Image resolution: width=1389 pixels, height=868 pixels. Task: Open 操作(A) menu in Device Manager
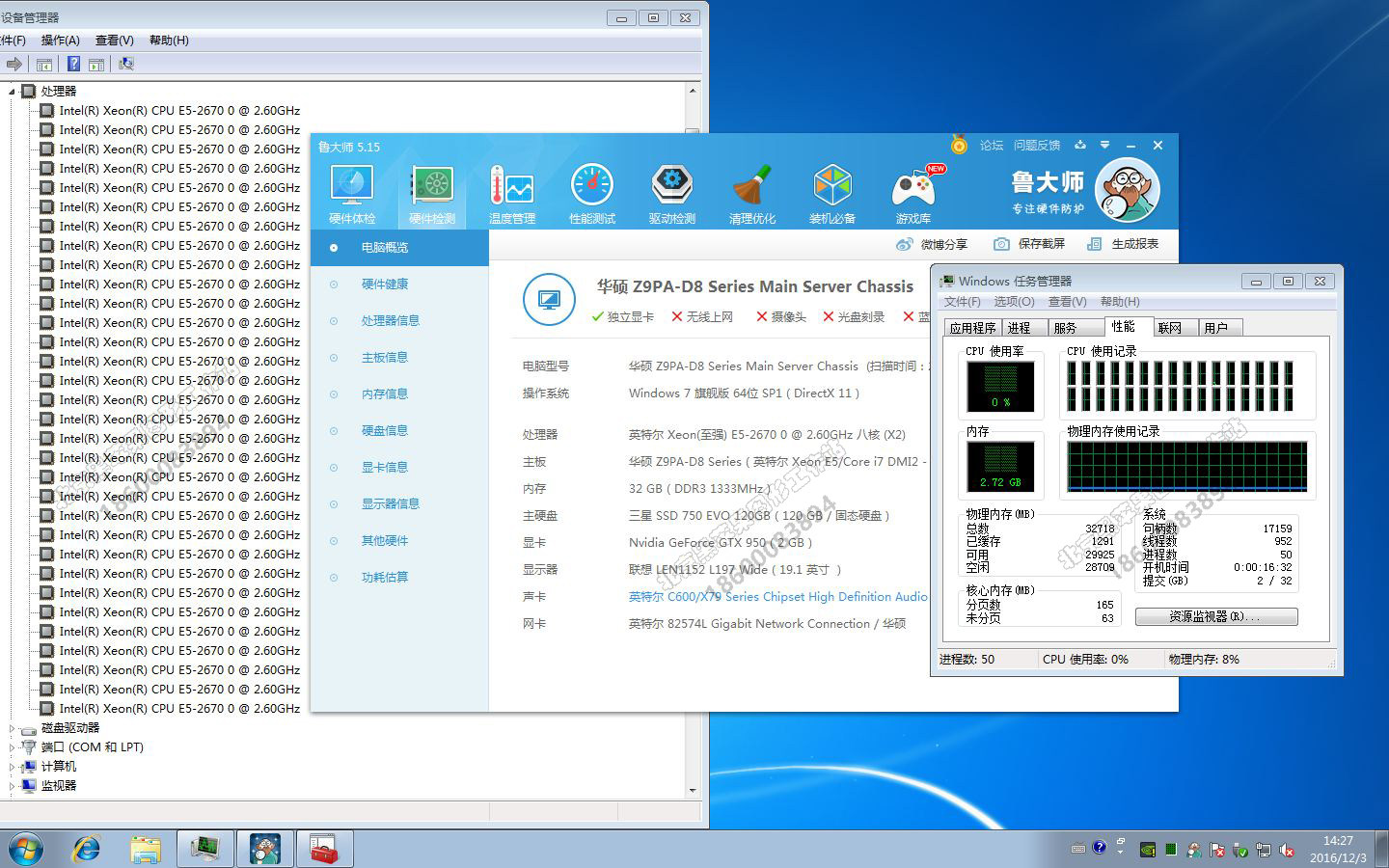(60, 41)
